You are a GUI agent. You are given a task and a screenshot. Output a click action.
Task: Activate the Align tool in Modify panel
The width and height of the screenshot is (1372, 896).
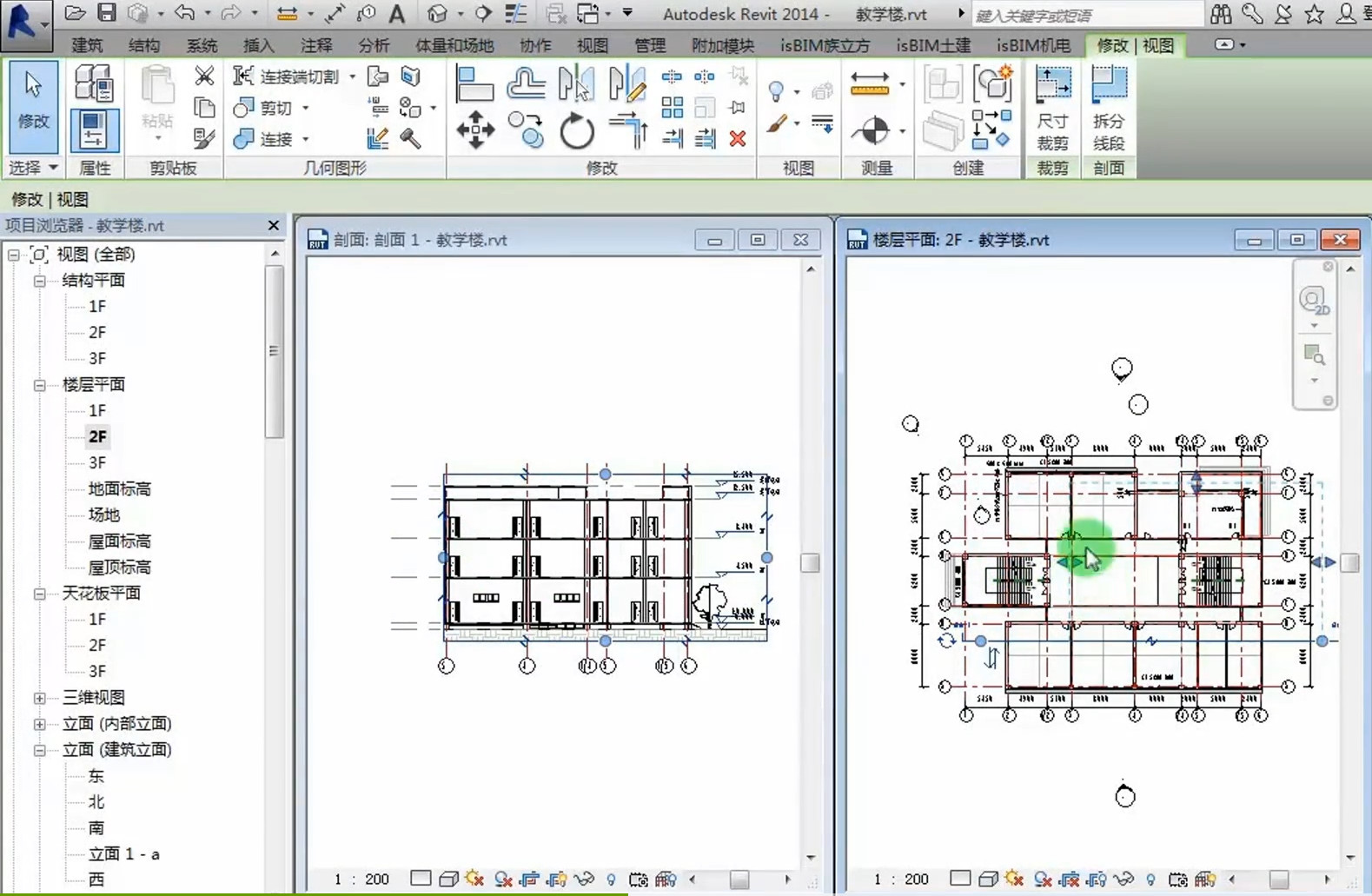474,83
